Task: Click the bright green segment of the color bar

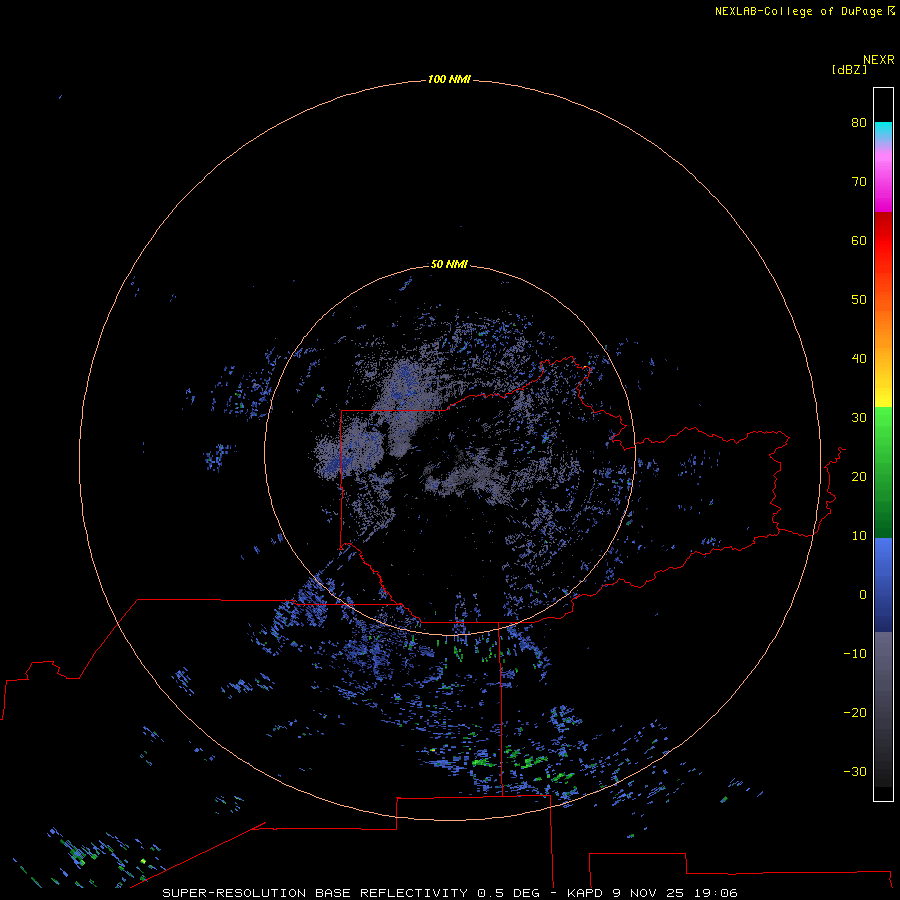Action: tap(883, 425)
